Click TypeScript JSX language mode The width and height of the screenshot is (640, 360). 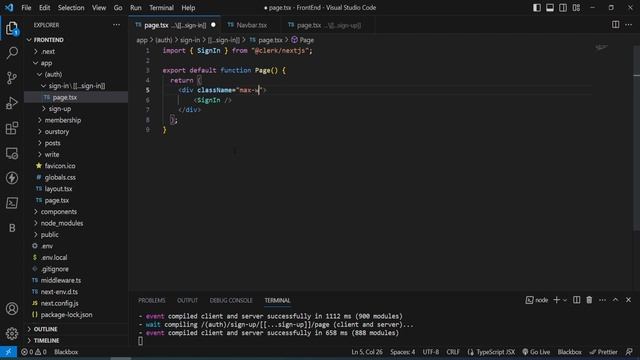tap(491, 352)
